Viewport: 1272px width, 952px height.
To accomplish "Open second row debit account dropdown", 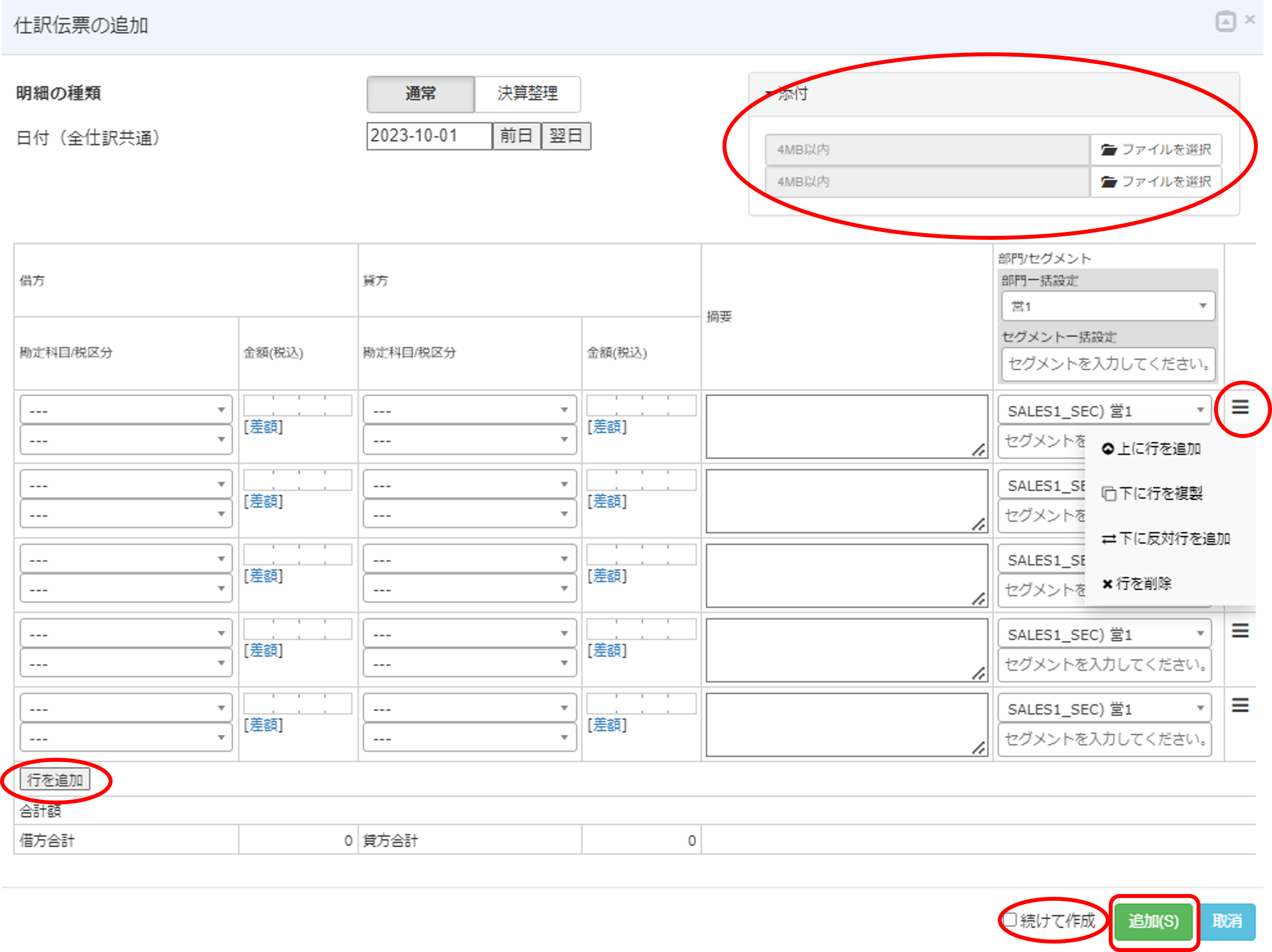I will 126,484.
